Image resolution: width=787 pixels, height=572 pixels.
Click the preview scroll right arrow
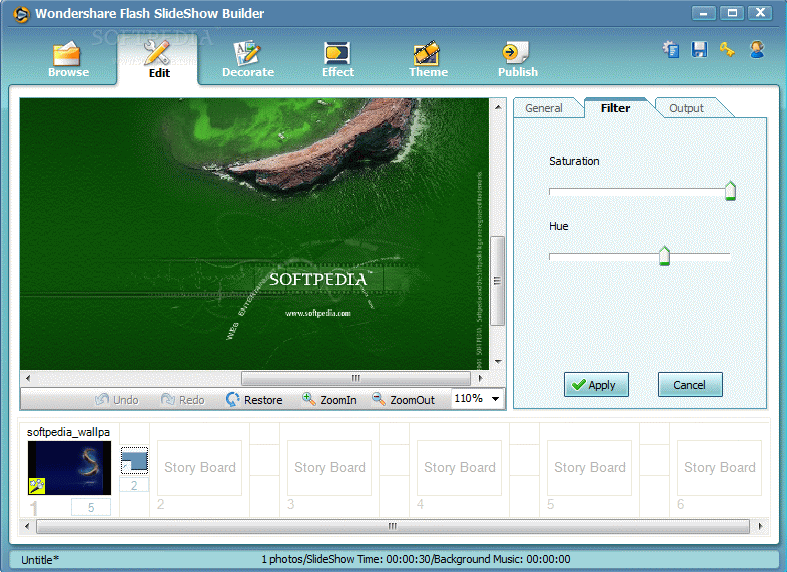click(x=480, y=378)
